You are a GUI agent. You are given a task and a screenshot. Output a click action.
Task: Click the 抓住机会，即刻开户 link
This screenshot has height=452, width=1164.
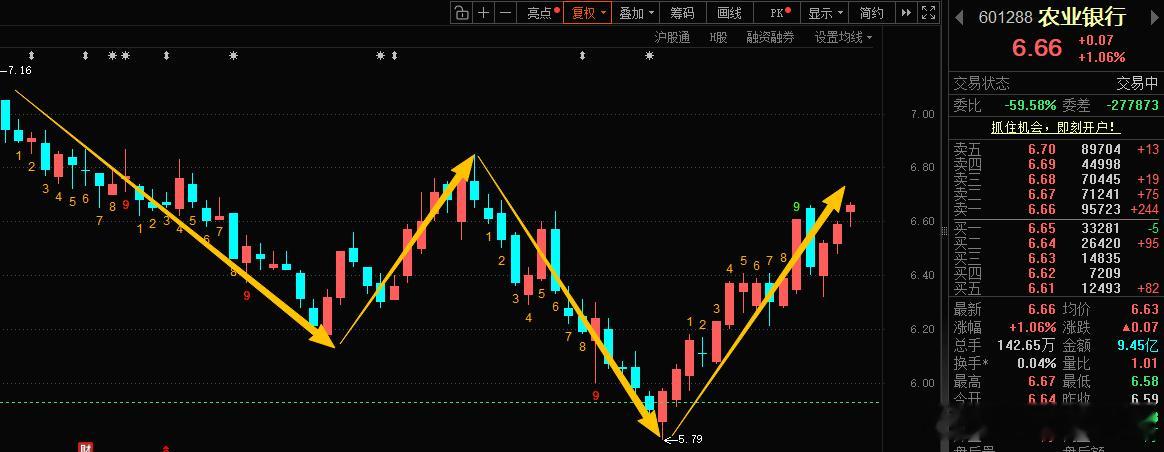click(x=1056, y=128)
